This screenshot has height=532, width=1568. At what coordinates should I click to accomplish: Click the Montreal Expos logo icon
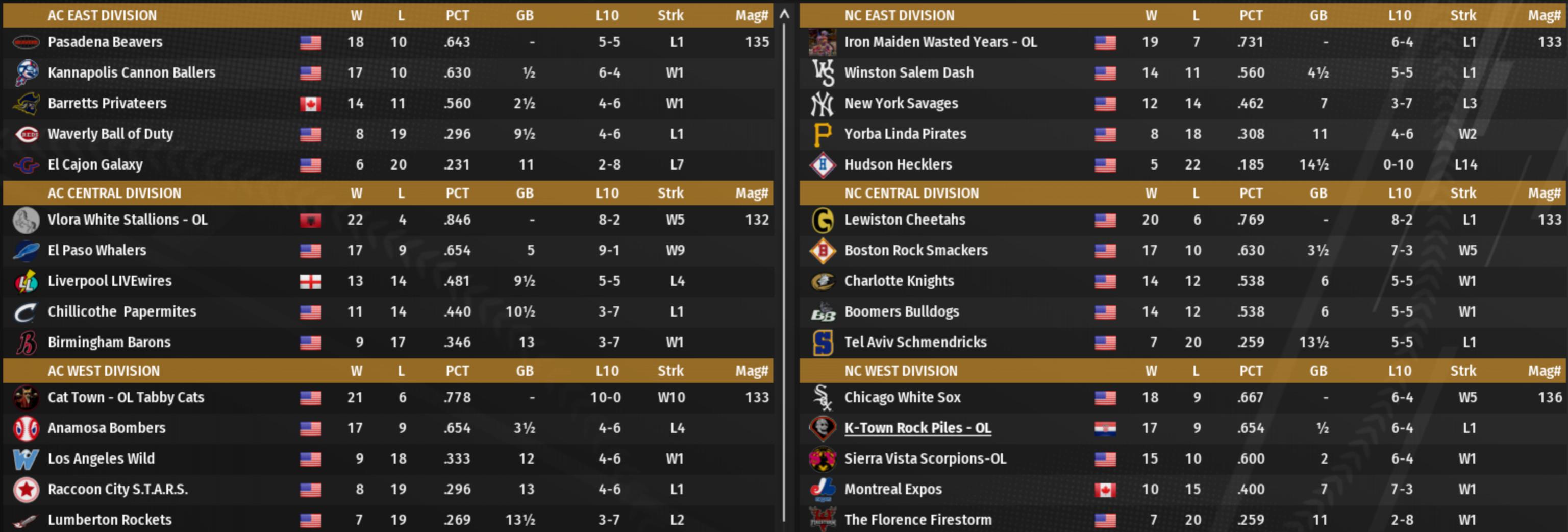pyautogui.click(x=823, y=489)
